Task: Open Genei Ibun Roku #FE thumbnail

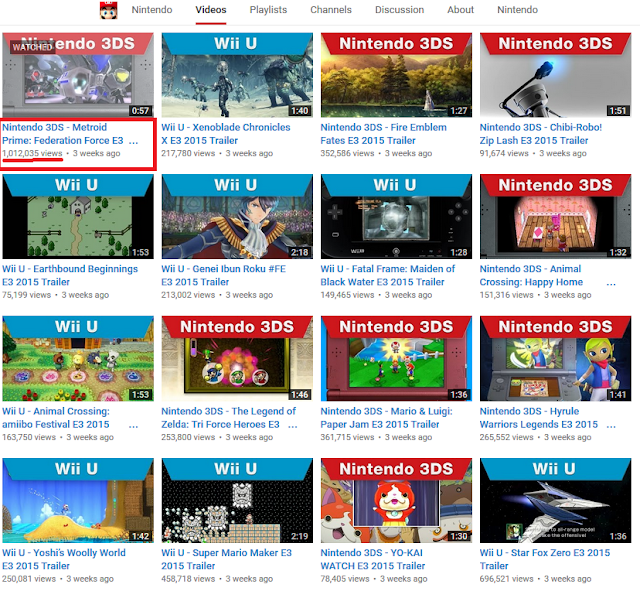Action: tap(237, 217)
